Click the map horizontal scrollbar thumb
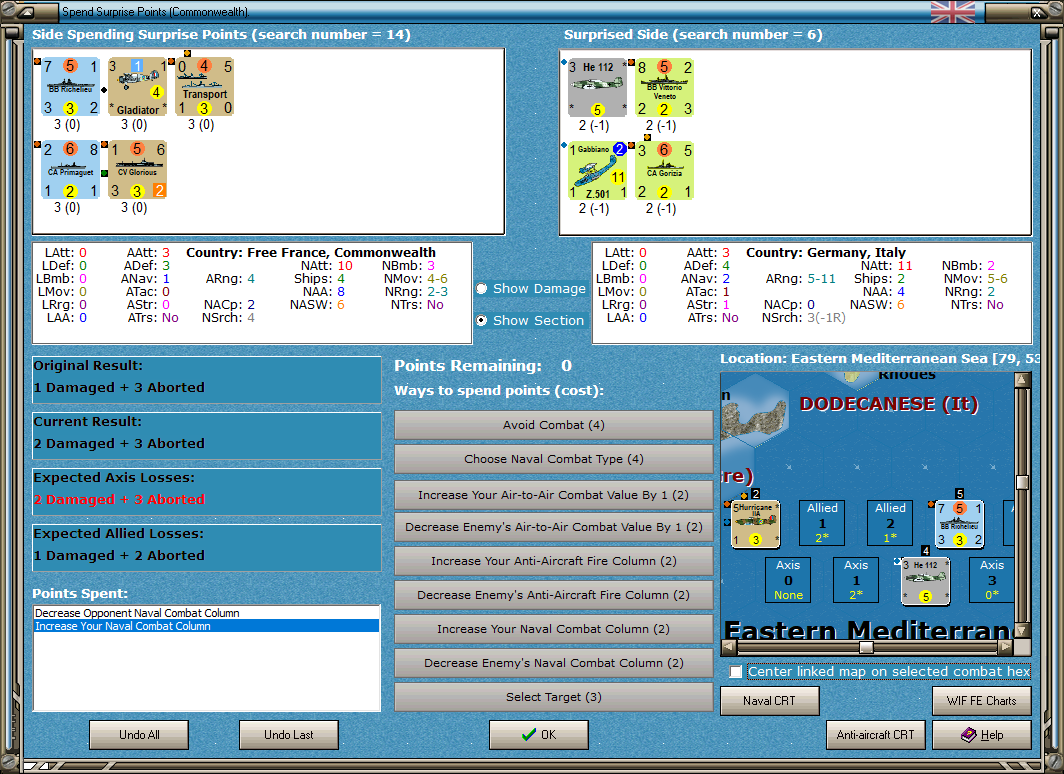The height and width of the screenshot is (774, 1064). tap(866, 647)
